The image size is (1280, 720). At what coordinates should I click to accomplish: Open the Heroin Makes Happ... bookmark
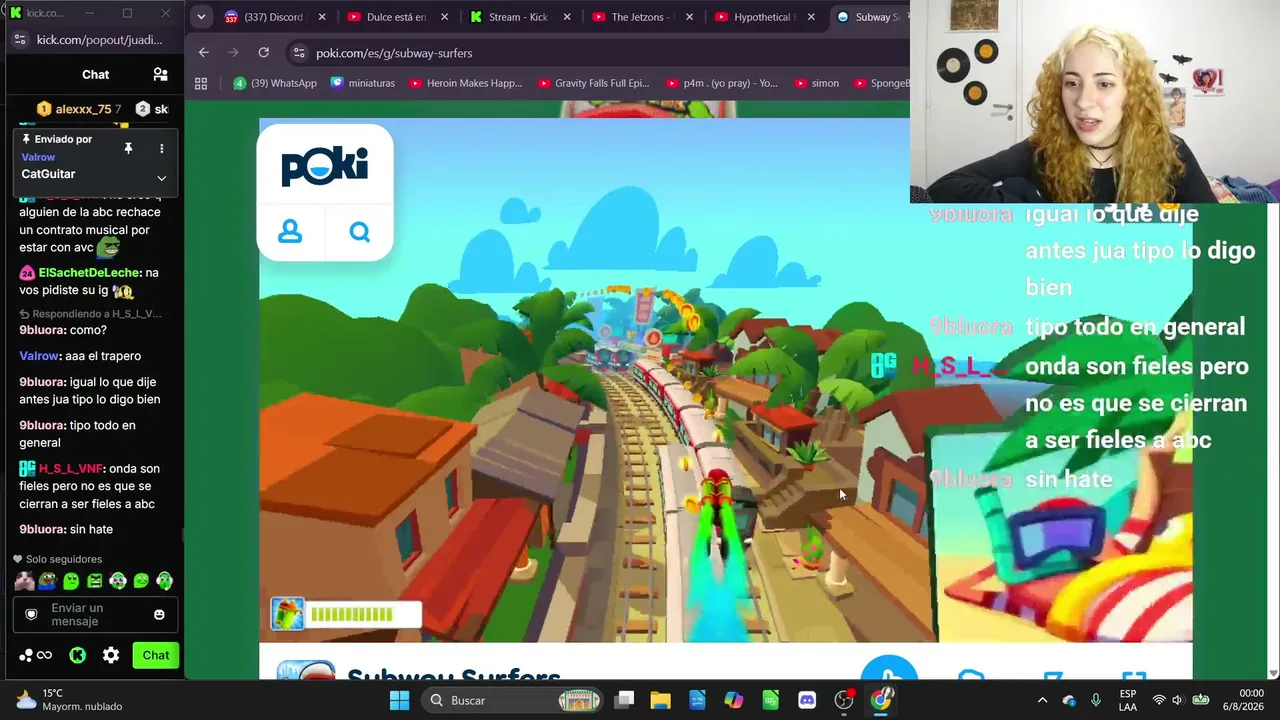click(x=465, y=83)
